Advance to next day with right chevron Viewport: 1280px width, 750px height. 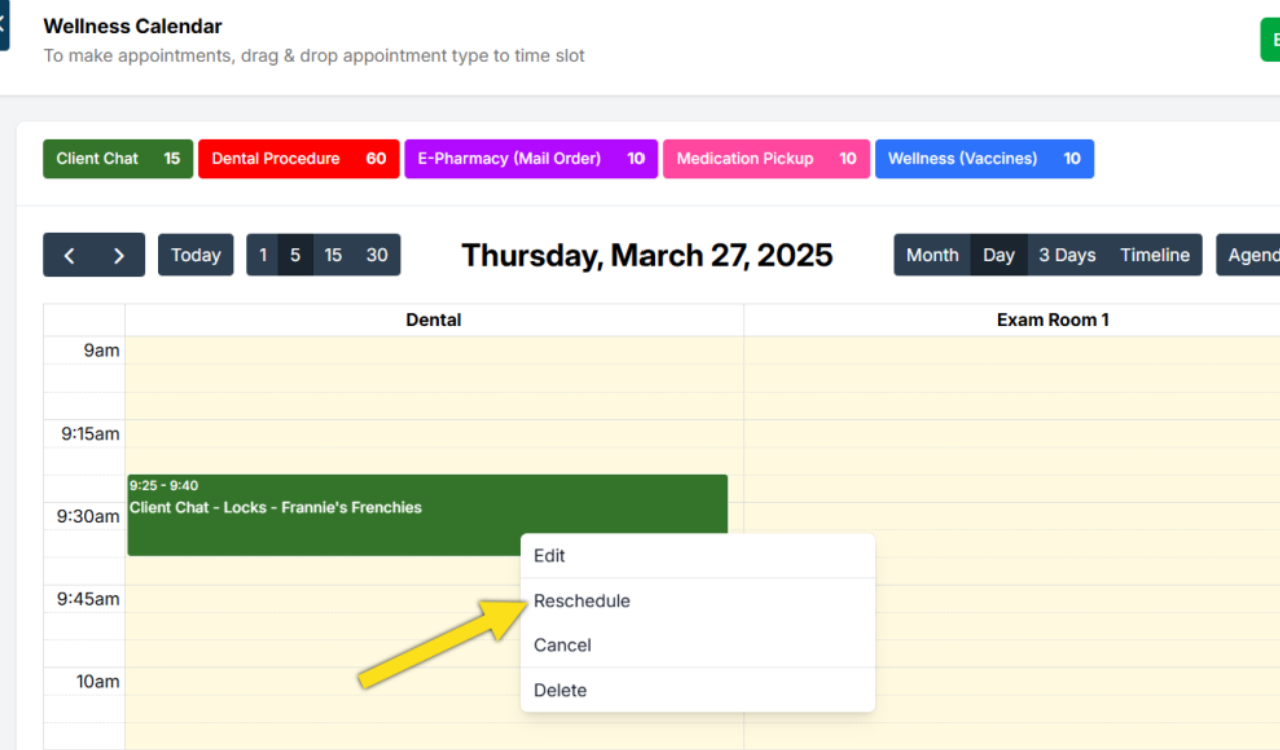119,255
